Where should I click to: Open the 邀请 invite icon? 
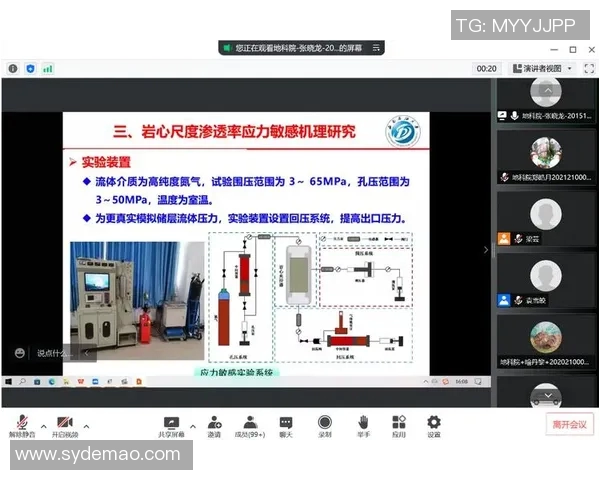[x=214, y=426]
